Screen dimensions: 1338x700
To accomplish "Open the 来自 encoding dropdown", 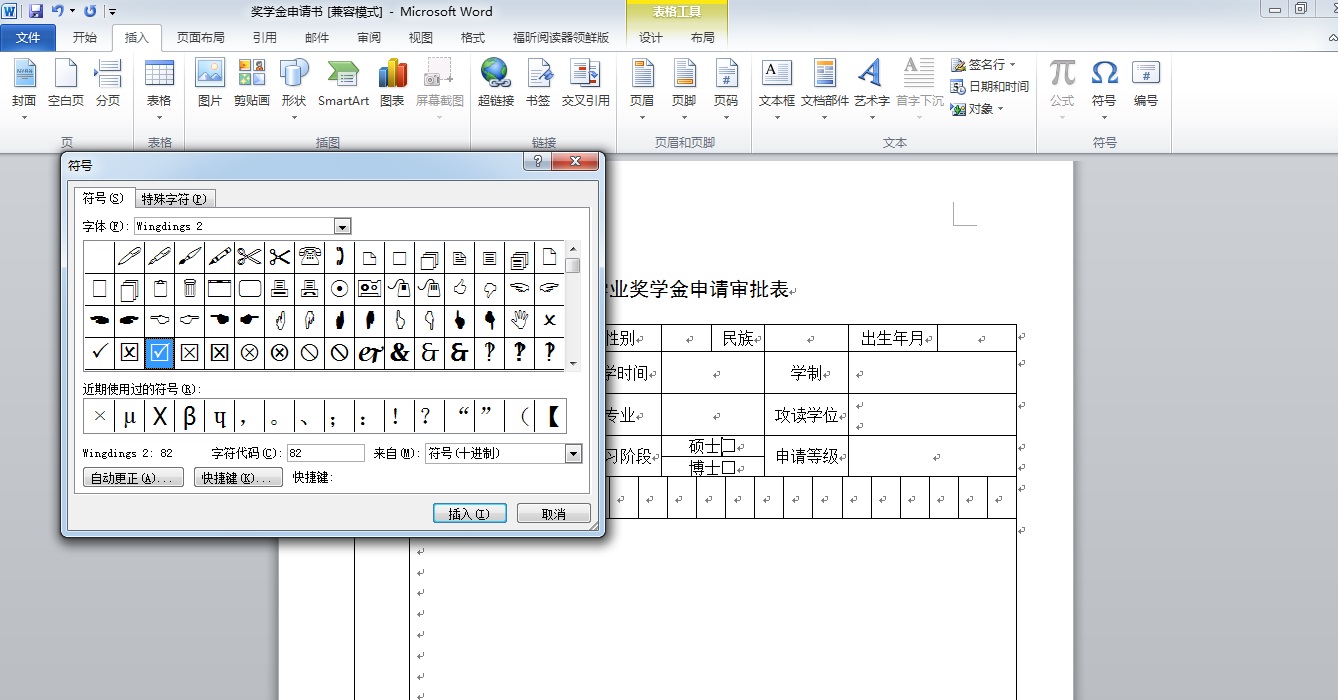I will point(573,453).
